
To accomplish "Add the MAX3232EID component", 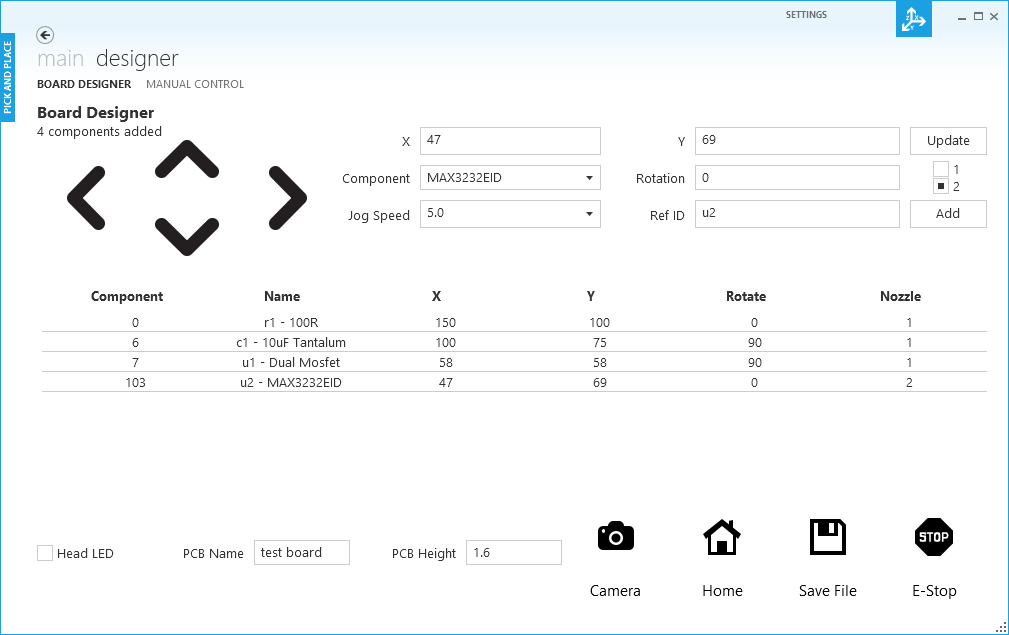I will point(947,213).
